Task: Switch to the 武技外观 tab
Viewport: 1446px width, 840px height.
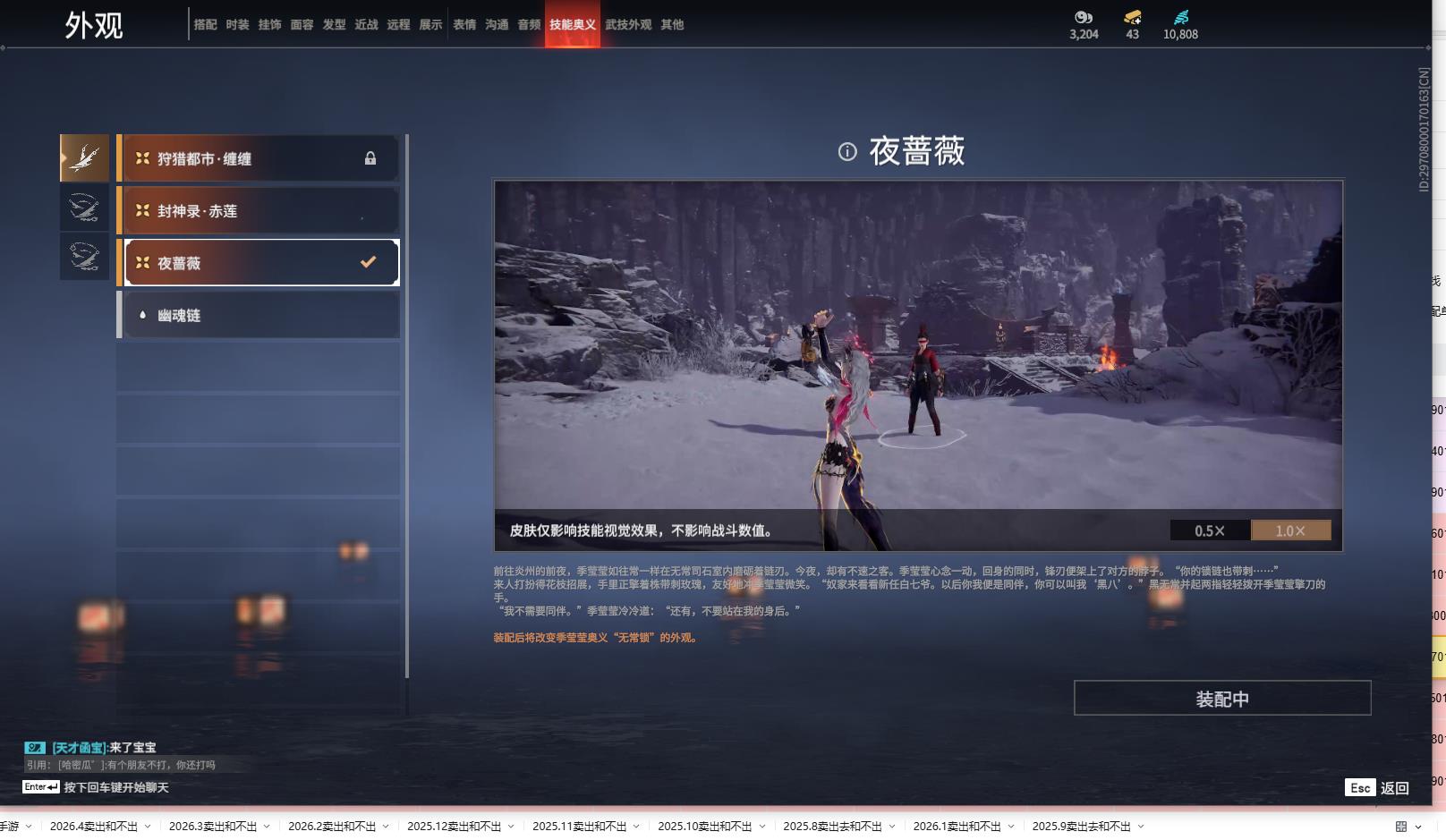Action: click(x=629, y=25)
